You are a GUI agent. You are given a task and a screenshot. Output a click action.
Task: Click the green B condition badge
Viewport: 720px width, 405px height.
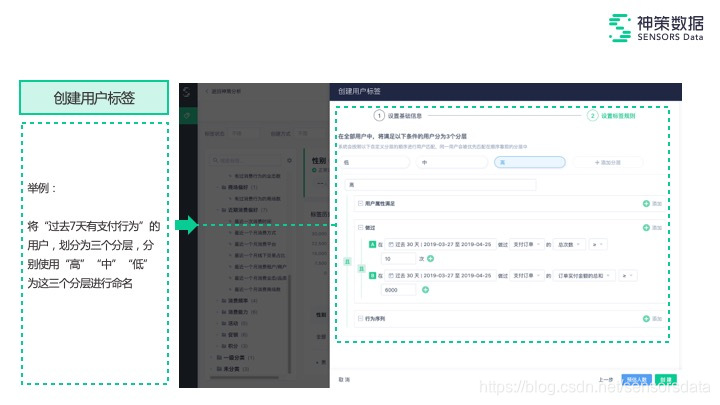[372, 276]
